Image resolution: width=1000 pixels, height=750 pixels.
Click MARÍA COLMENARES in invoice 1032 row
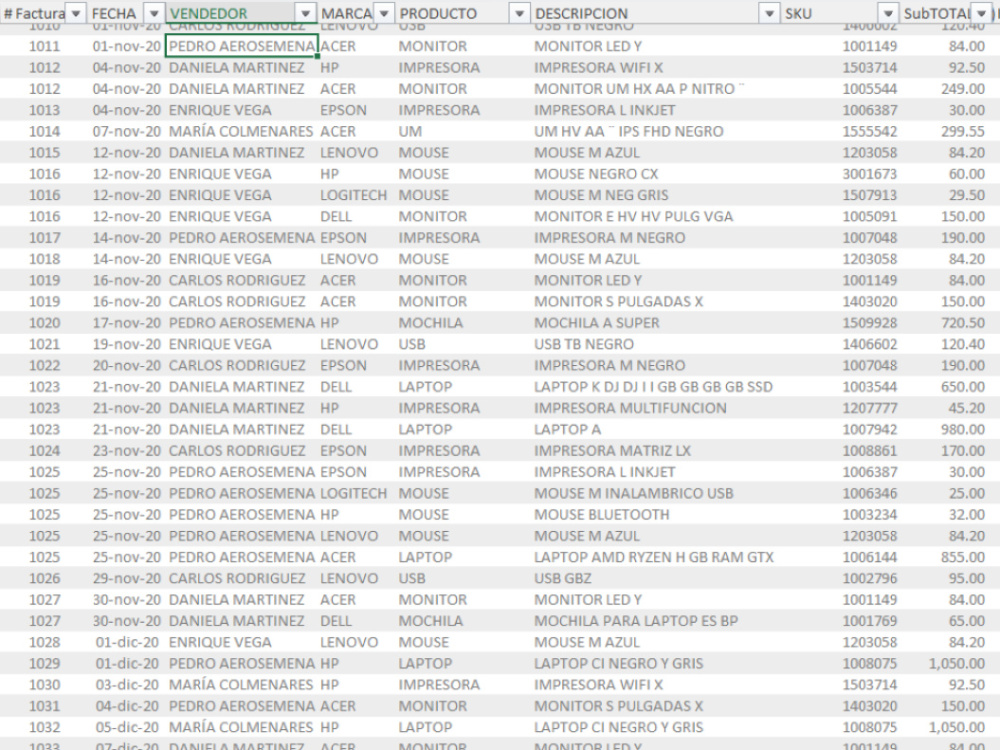[240, 728]
